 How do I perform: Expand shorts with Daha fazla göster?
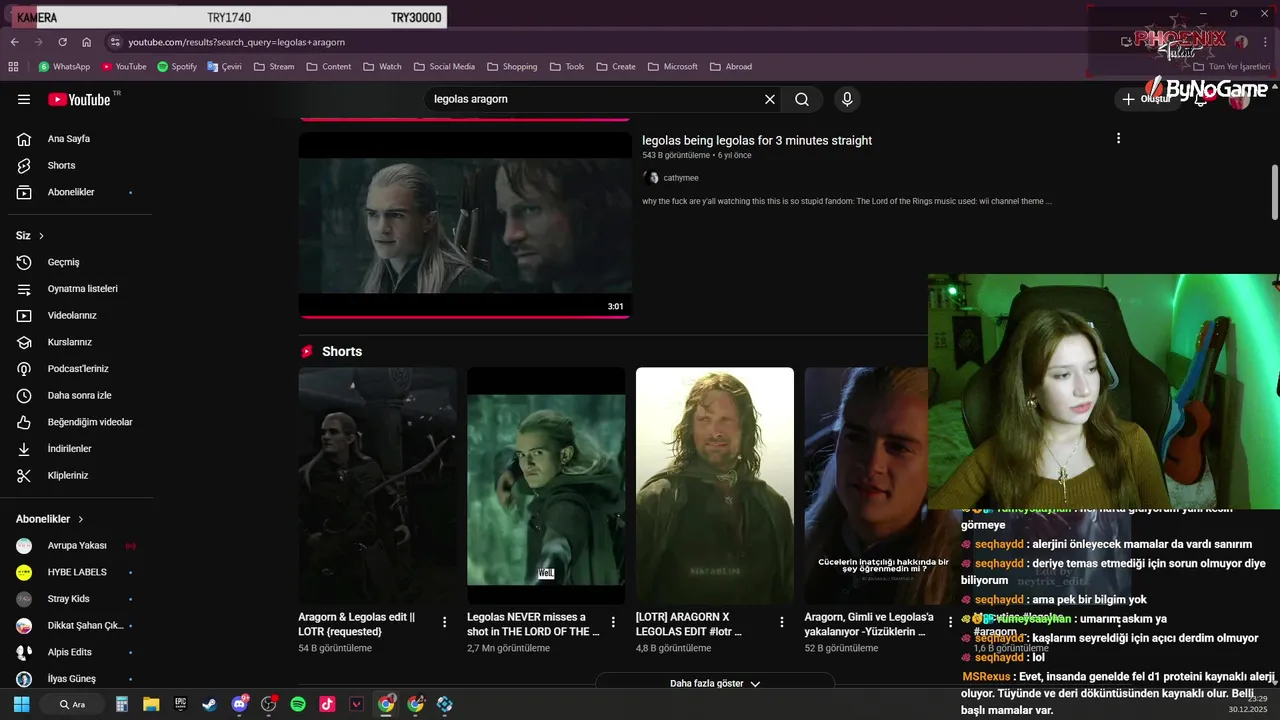715,684
